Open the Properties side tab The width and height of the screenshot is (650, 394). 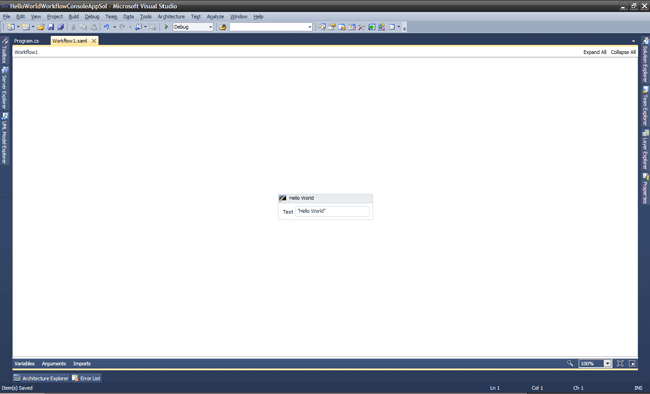tap(645, 189)
